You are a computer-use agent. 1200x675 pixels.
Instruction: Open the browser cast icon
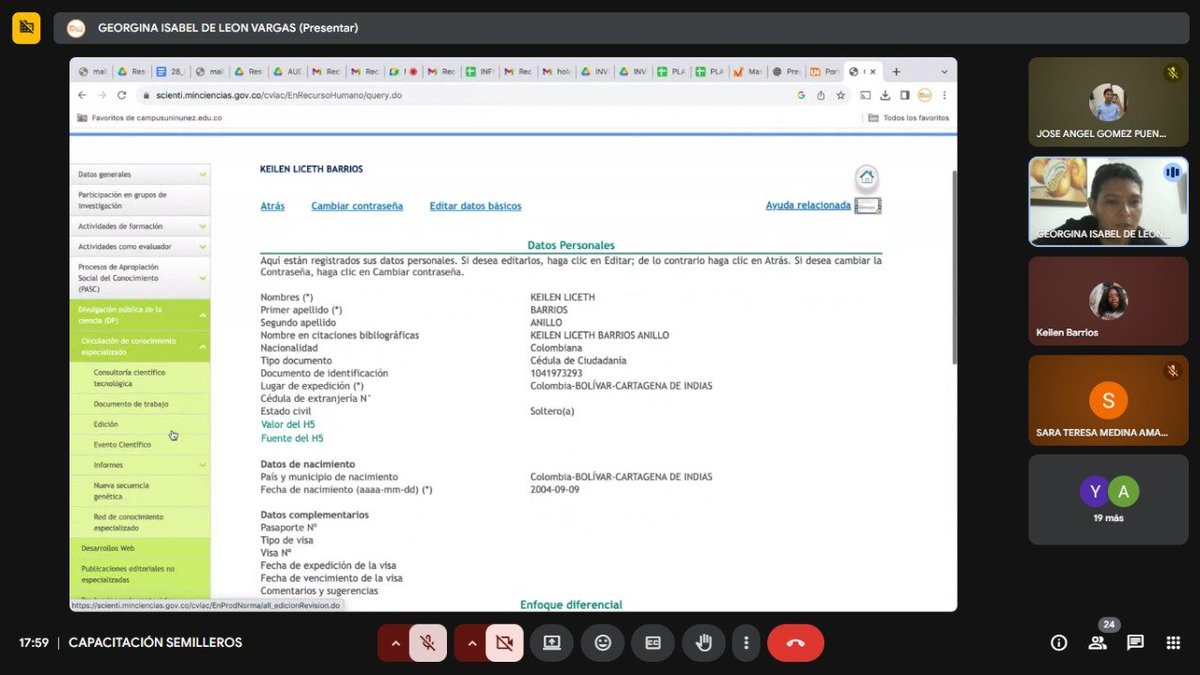click(x=865, y=95)
